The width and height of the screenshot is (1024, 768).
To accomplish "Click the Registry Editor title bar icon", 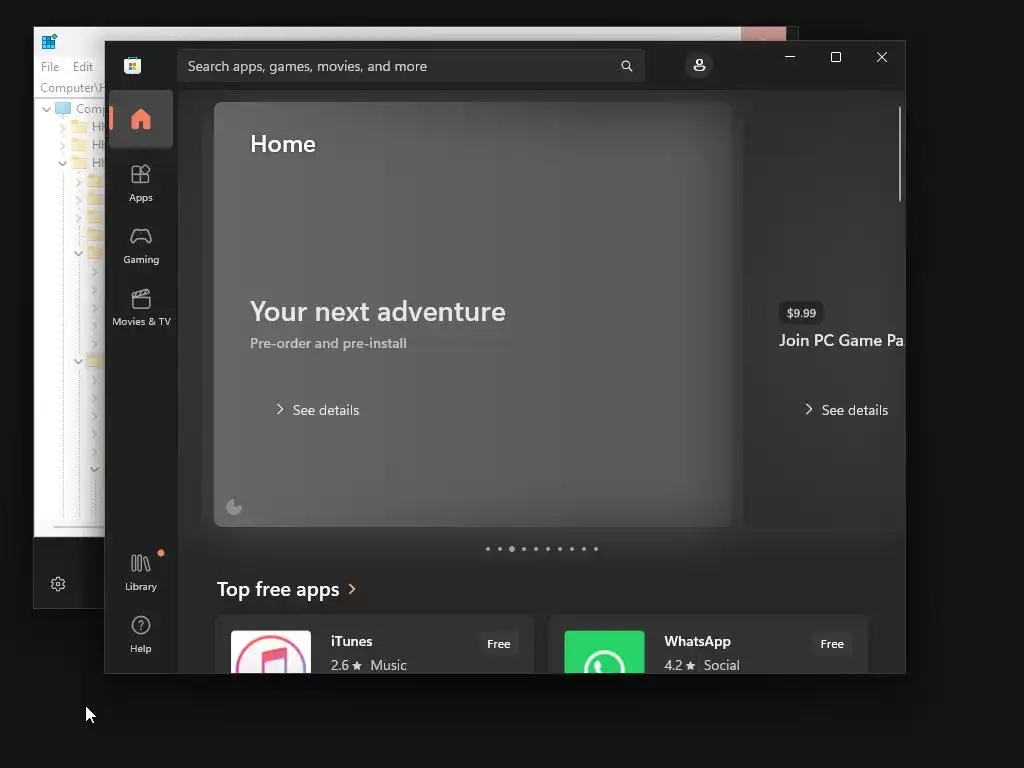I will click(x=49, y=42).
